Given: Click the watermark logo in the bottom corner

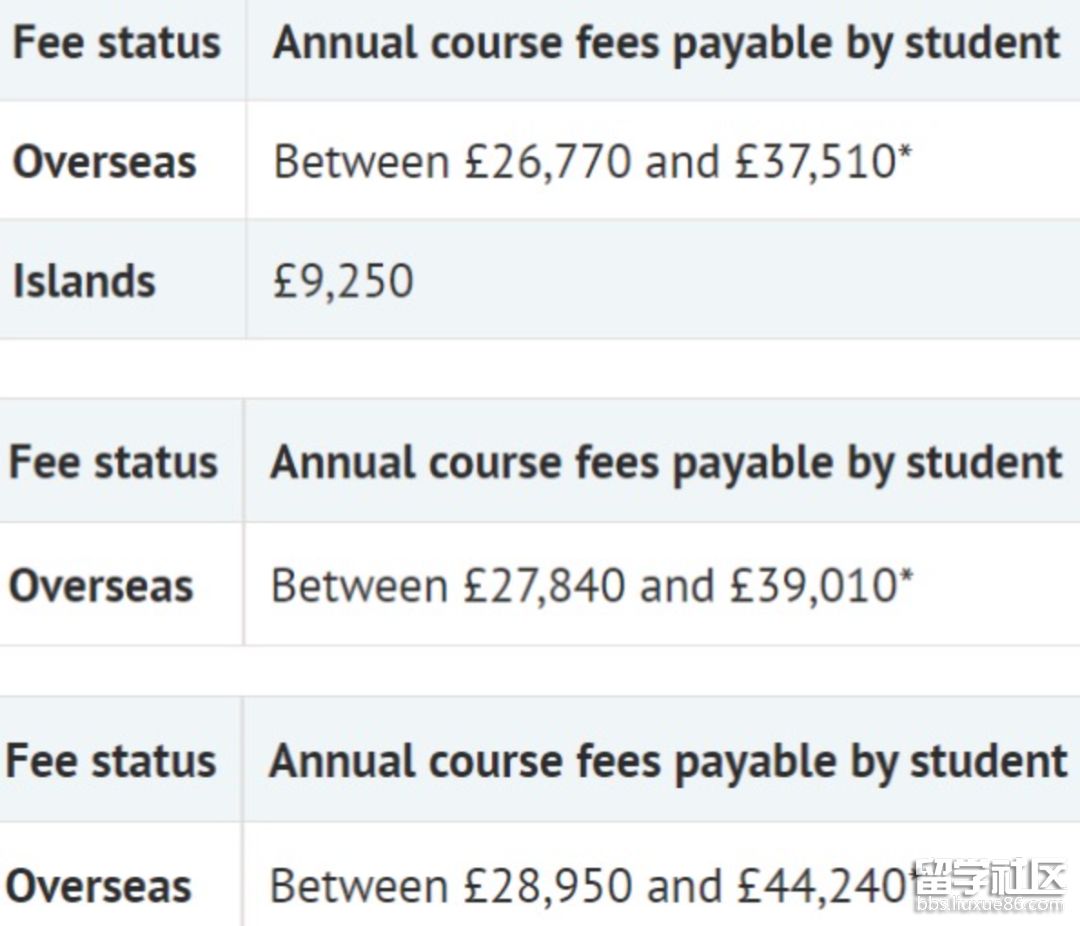Looking at the screenshot, I should [990, 878].
